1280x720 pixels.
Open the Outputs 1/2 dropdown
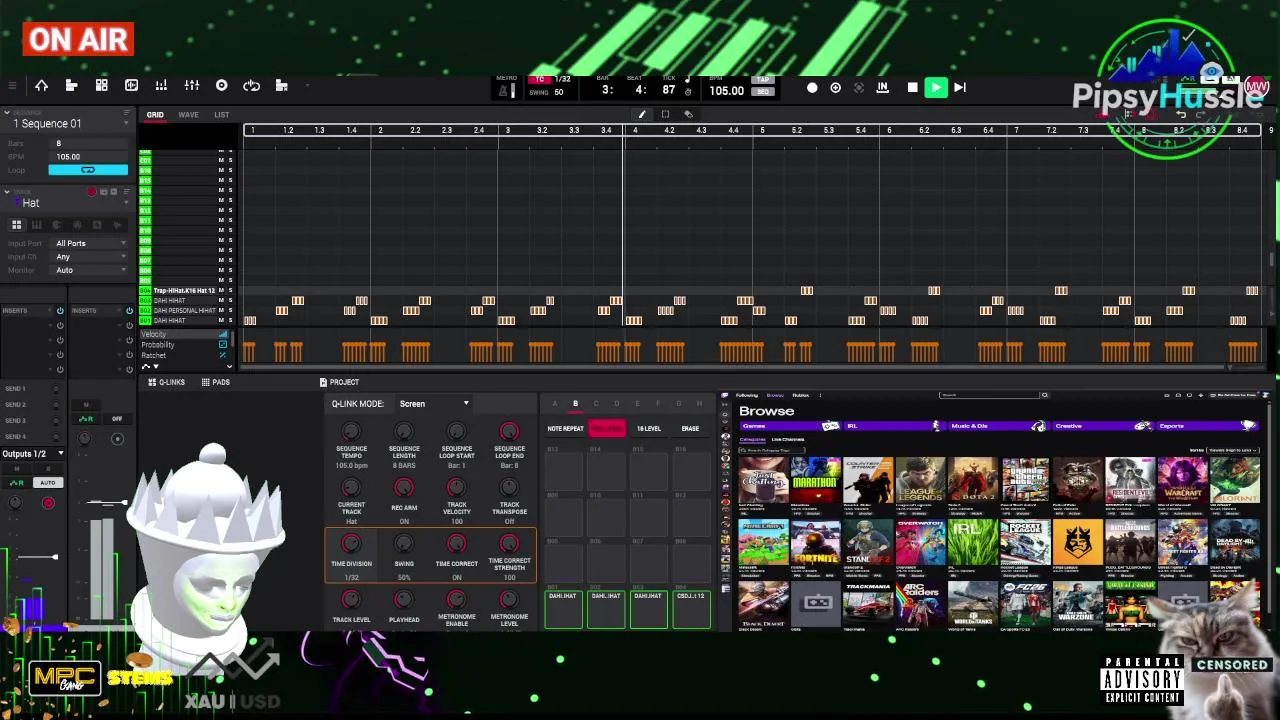coord(33,454)
